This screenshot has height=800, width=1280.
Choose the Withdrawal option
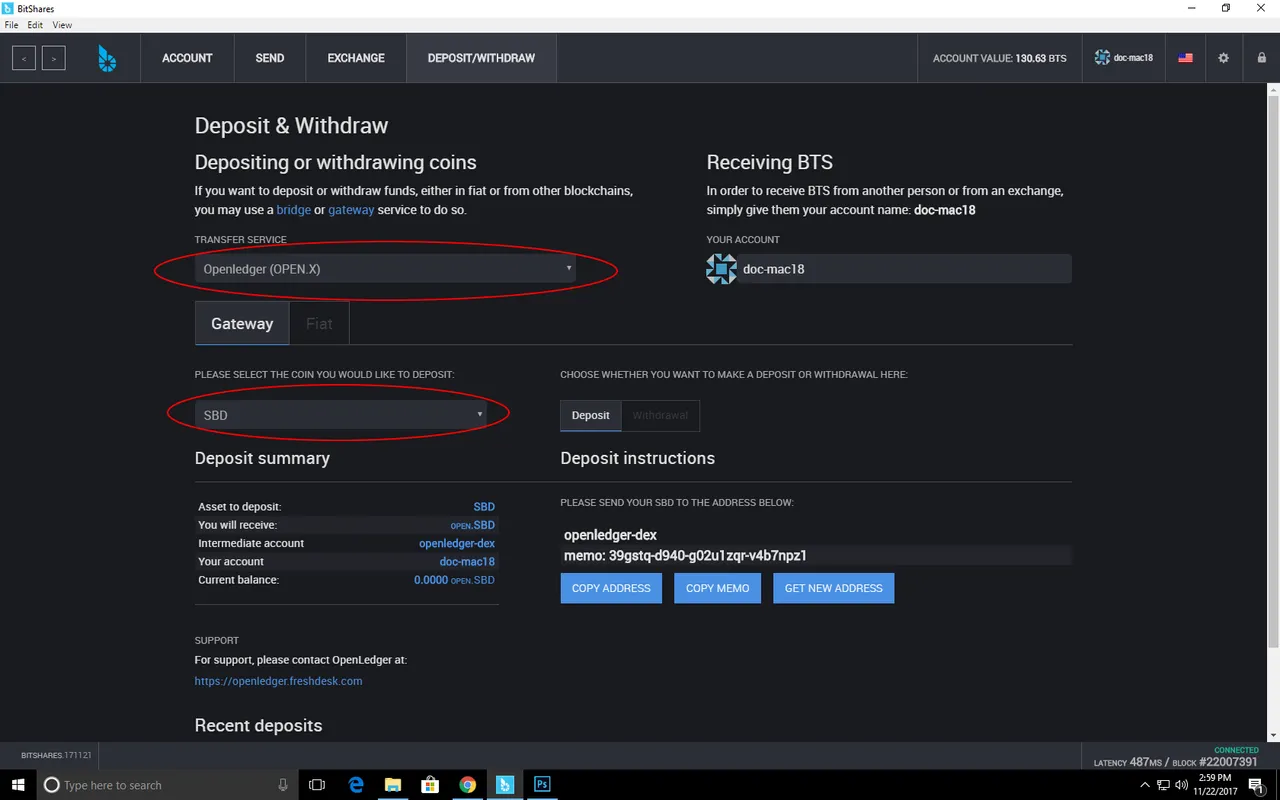660,415
